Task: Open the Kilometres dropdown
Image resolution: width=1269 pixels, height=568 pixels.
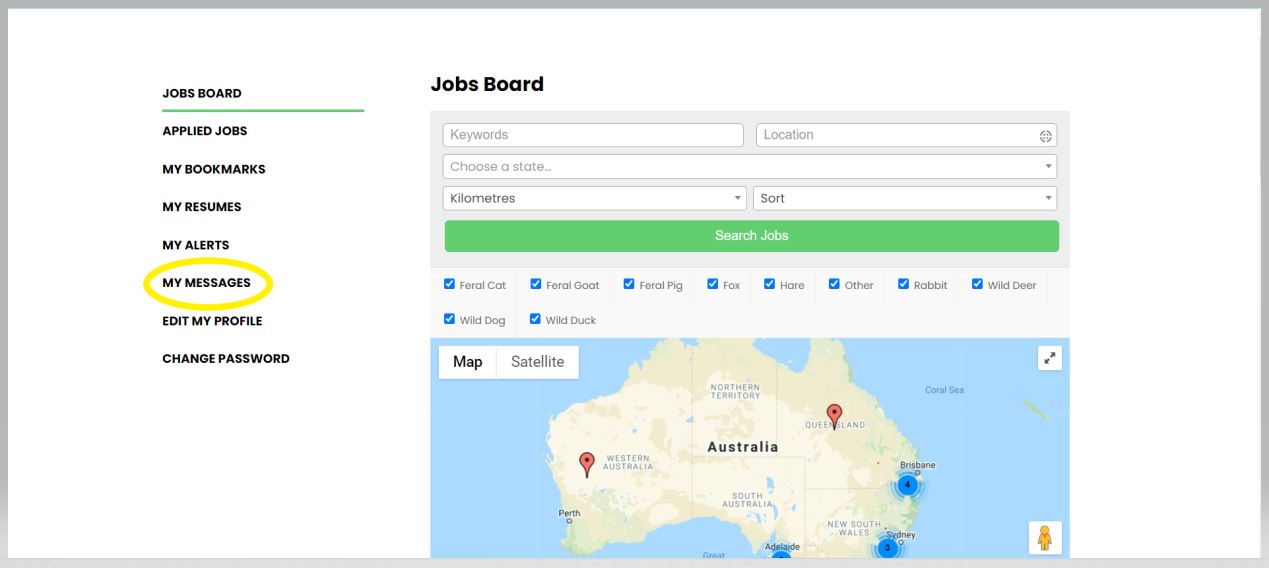Action: pyautogui.click(x=595, y=198)
